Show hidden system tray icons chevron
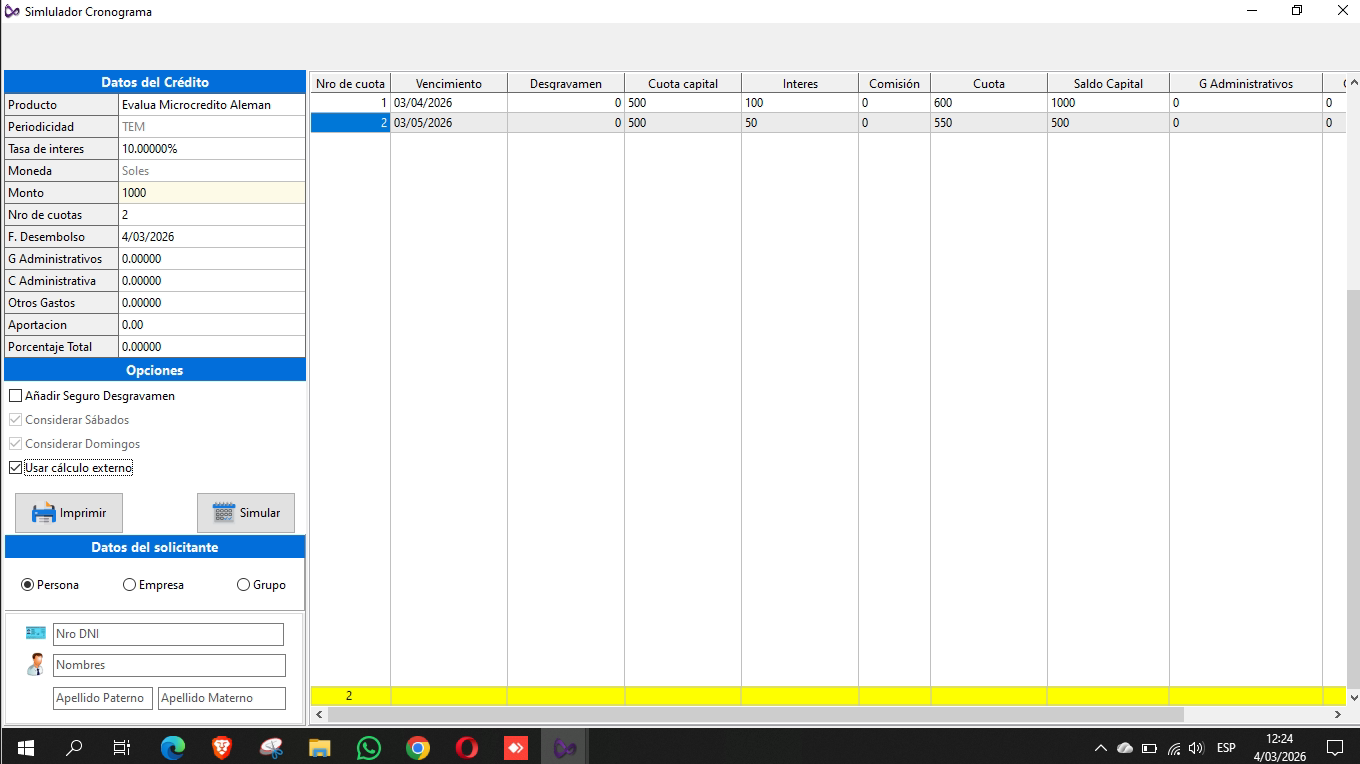1360x764 pixels. coord(1101,747)
